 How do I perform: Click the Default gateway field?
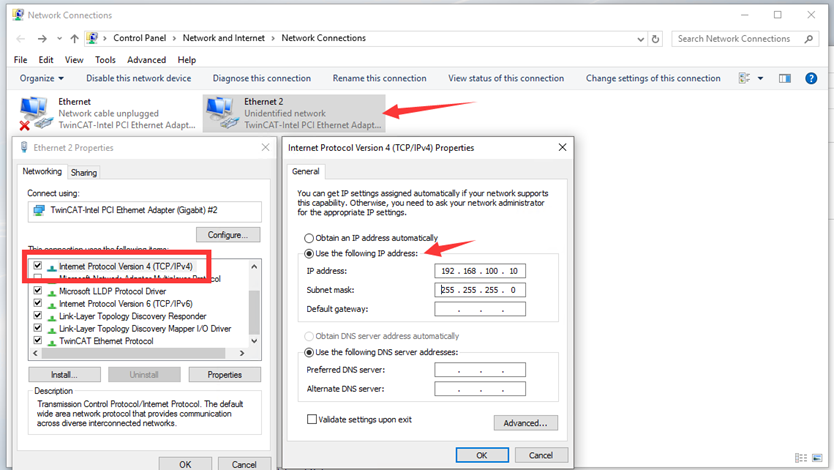click(480, 309)
